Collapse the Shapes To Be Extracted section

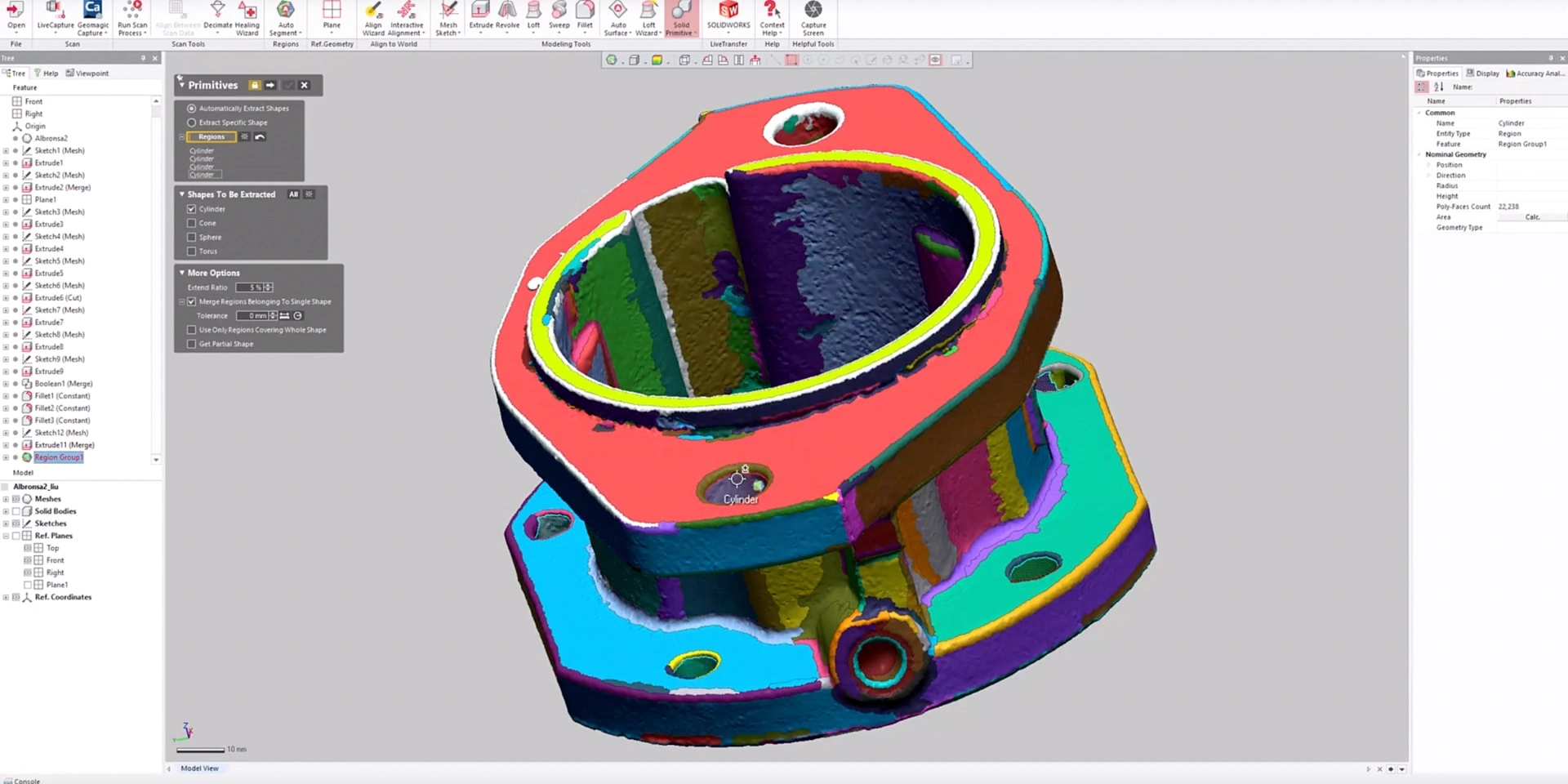click(x=182, y=194)
